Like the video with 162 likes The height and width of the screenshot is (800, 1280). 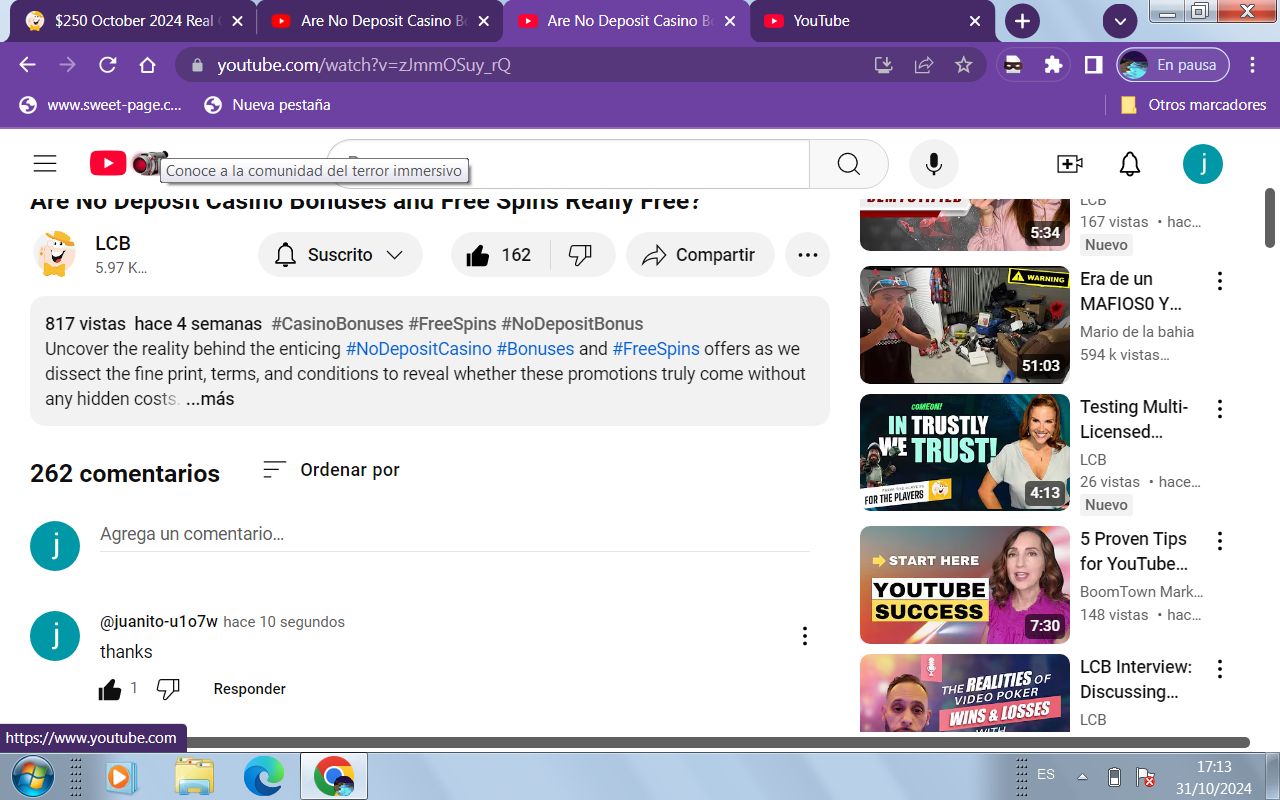(x=500, y=255)
